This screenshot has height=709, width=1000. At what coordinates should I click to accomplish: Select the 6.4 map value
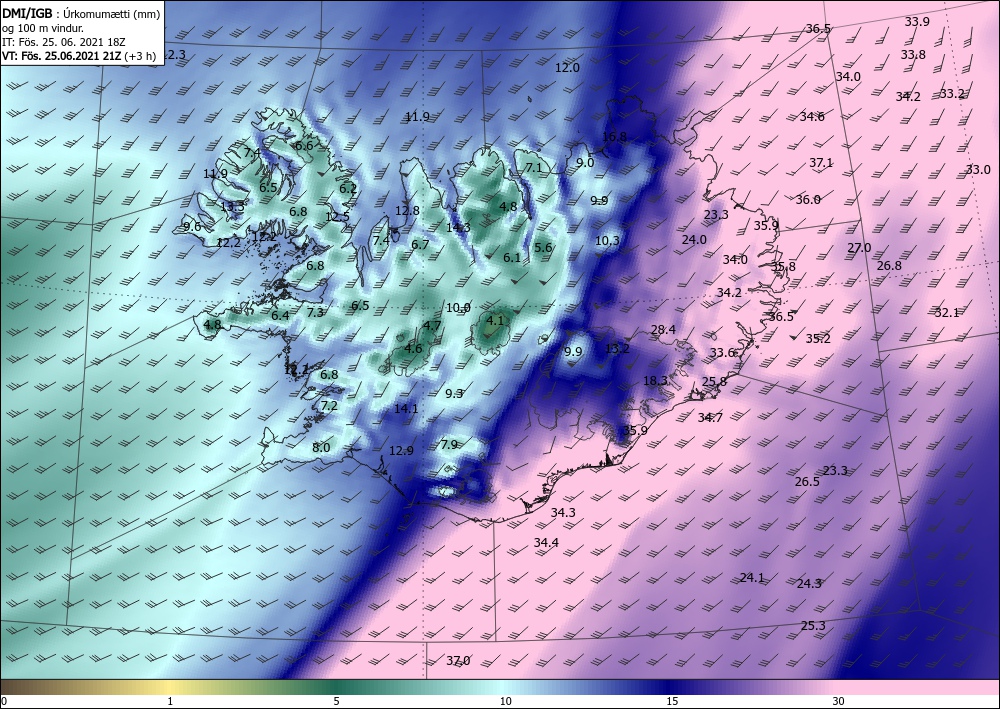click(280, 316)
